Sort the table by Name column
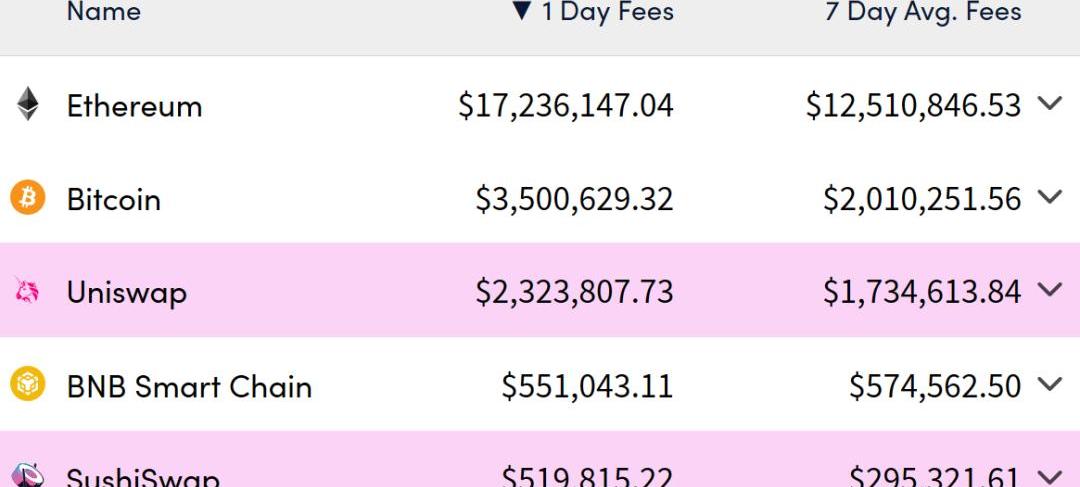This screenshot has width=1080, height=487. [x=104, y=13]
